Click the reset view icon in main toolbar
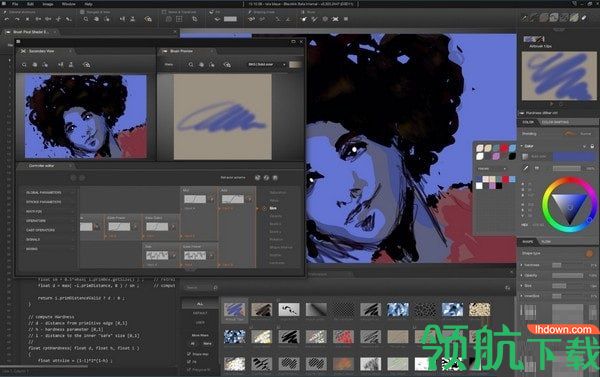This screenshot has width=600, height=377. tap(148, 19)
